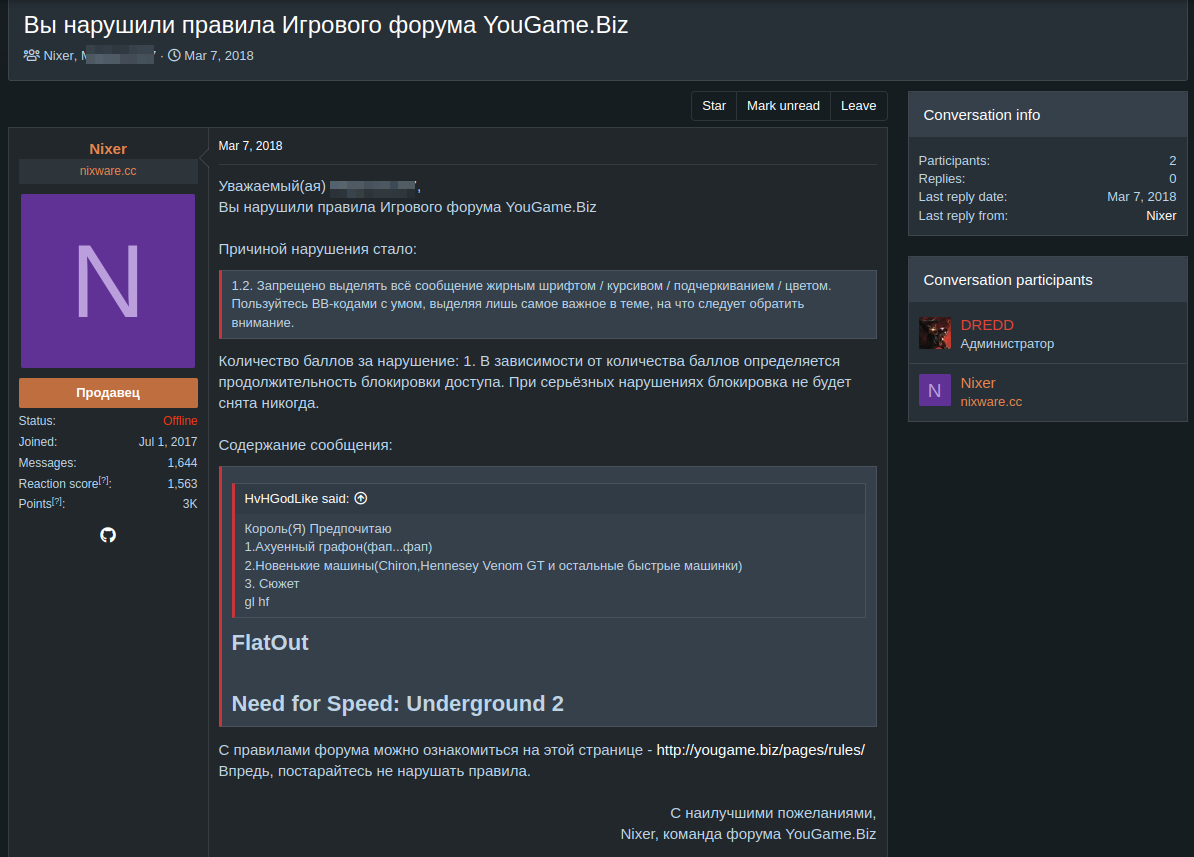1194x857 pixels.
Task: Leave the conversation
Action: pyautogui.click(x=858, y=106)
